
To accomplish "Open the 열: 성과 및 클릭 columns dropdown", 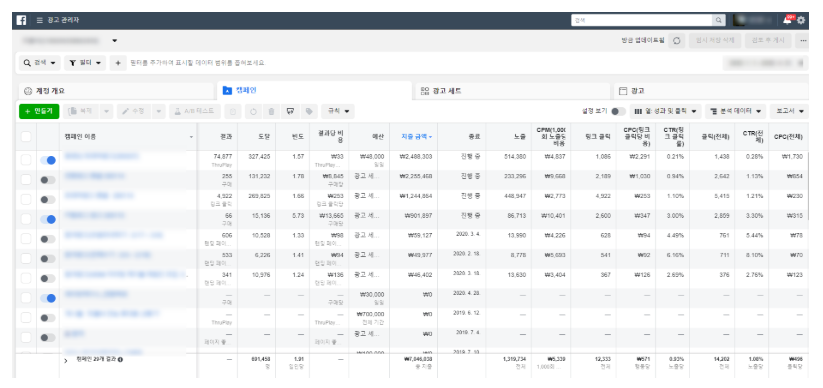I will tap(666, 111).
